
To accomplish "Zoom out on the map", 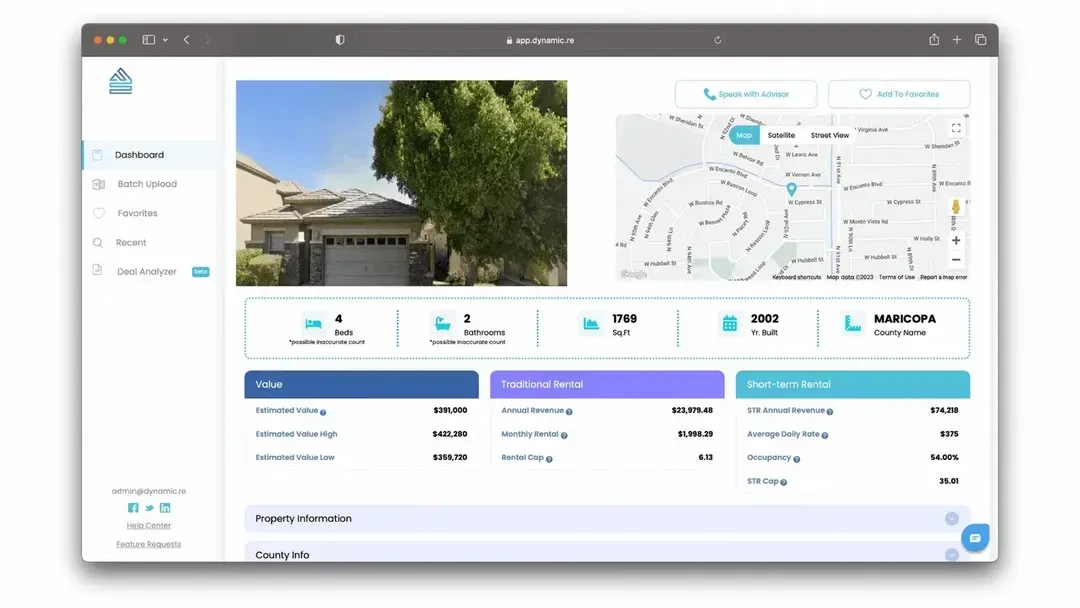I will [956, 260].
